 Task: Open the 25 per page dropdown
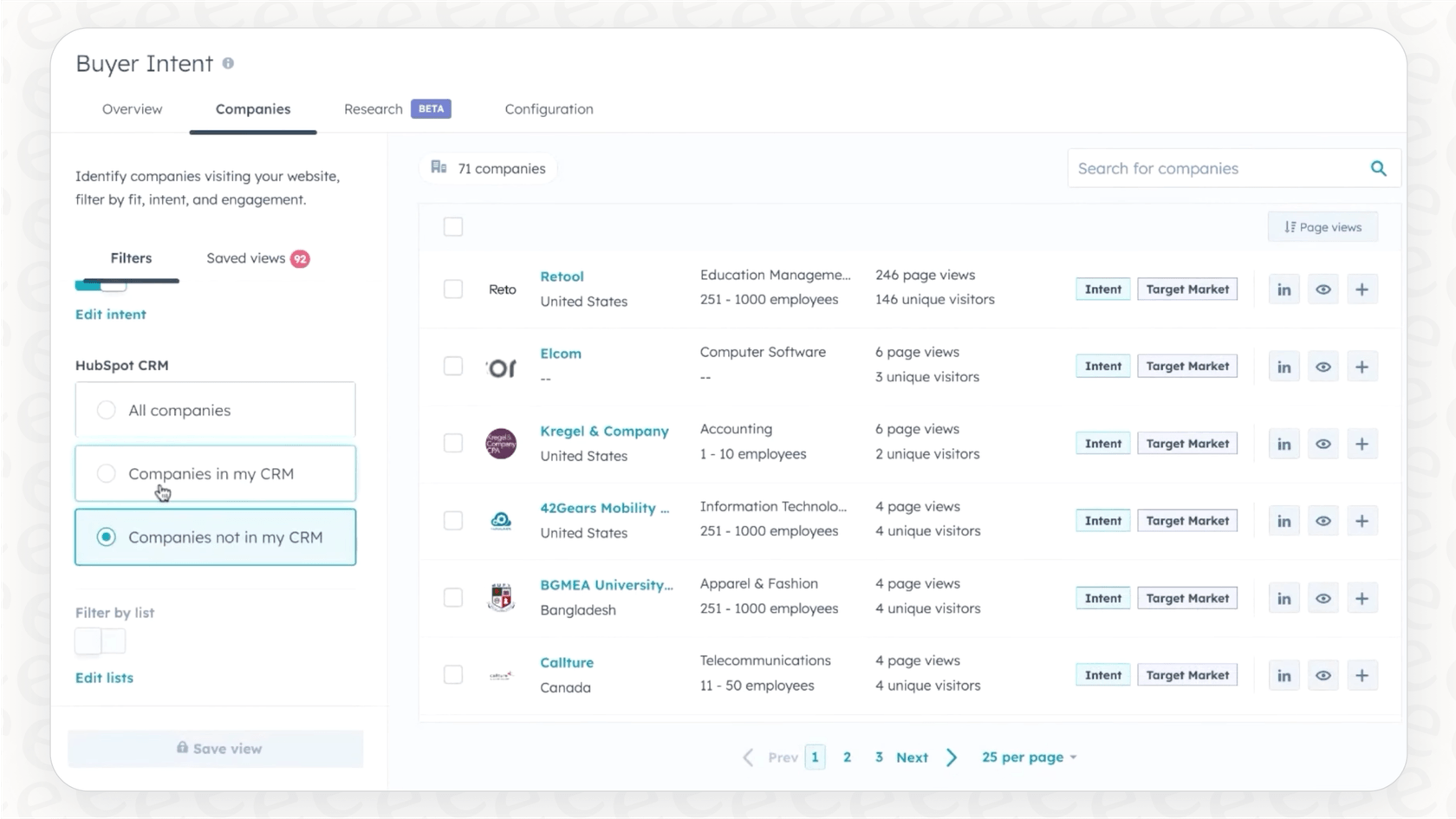[1029, 757]
